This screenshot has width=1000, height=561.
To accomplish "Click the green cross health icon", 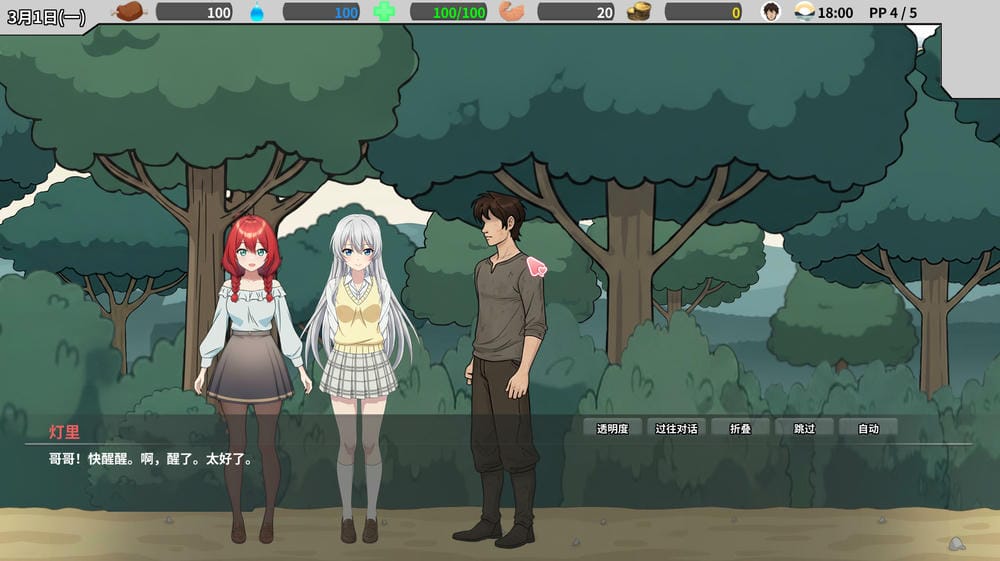I will pos(384,11).
